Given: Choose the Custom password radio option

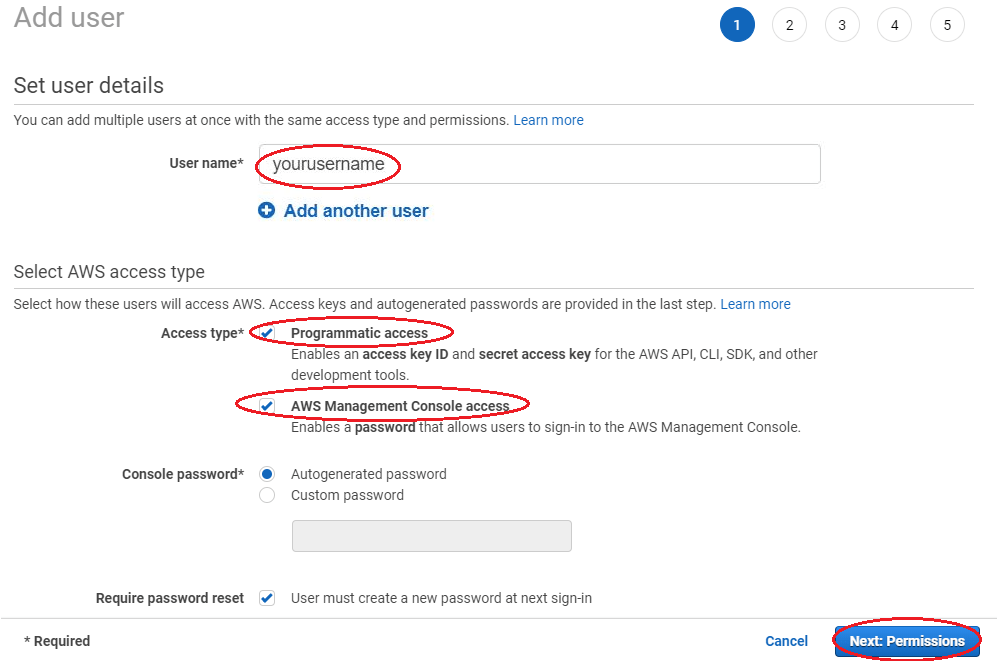Looking at the screenshot, I should [x=267, y=495].
